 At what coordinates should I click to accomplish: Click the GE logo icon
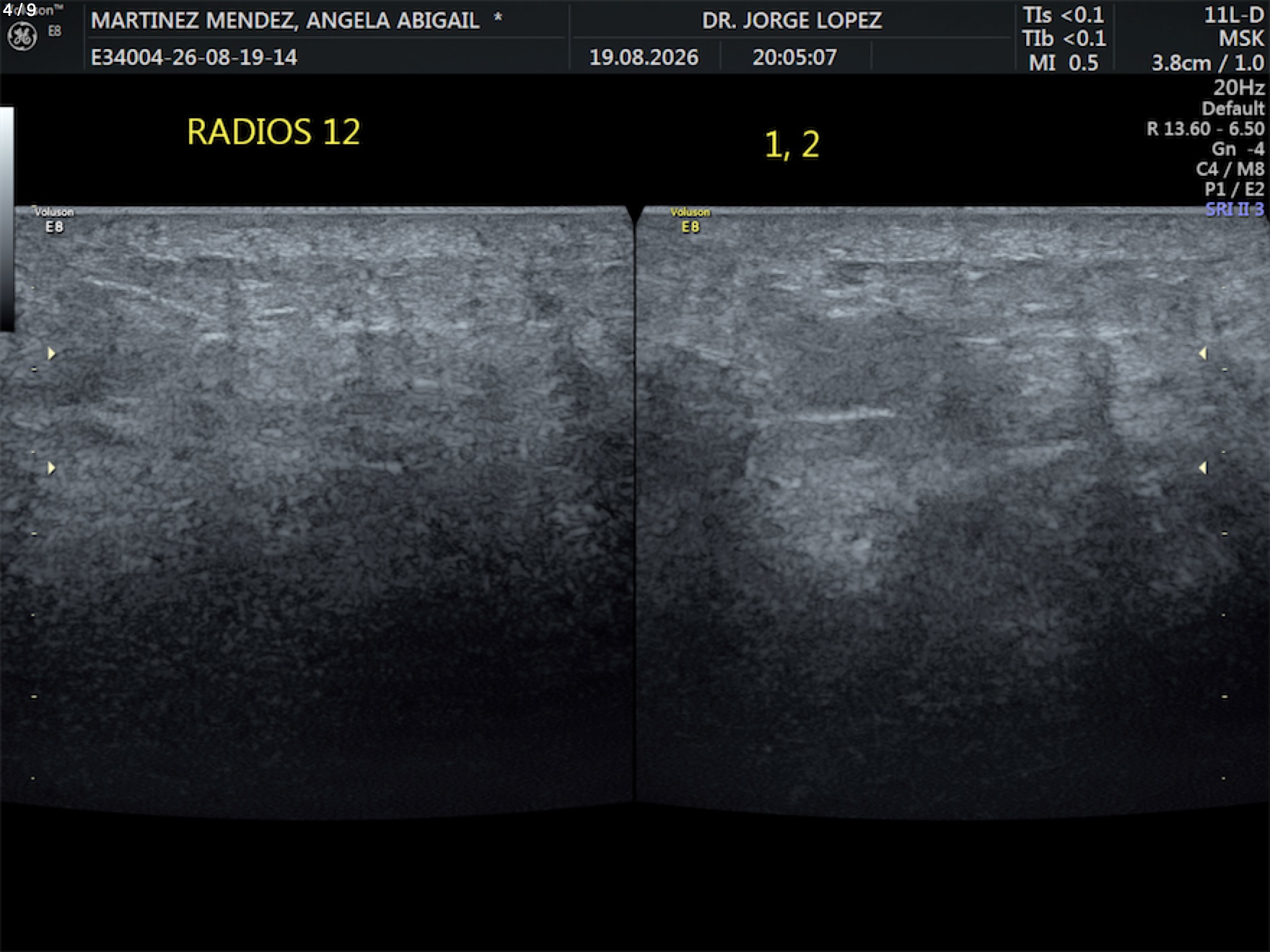click(22, 36)
